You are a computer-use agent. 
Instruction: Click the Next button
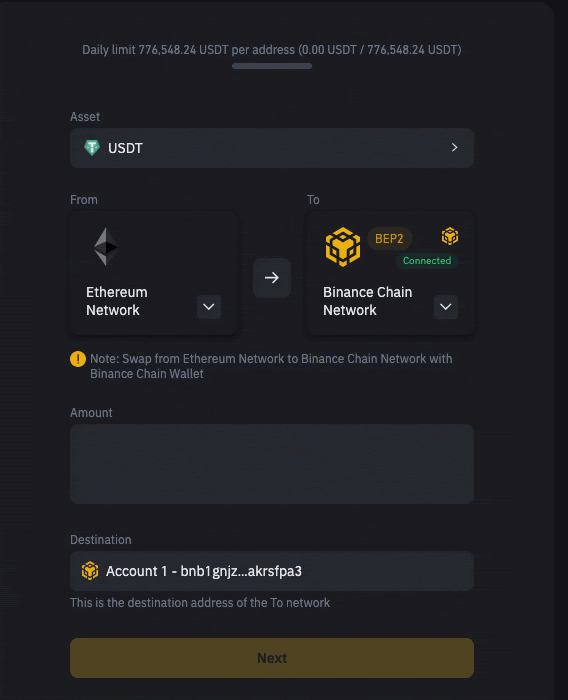tap(272, 658)
